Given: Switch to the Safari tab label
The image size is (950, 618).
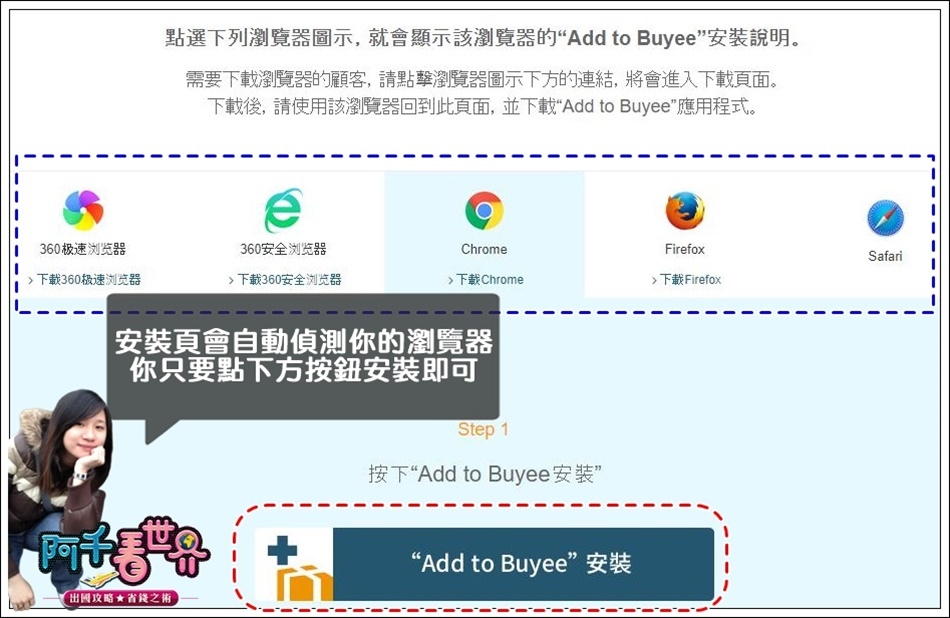Looking at the screenshot, I should tap(885, 256).
